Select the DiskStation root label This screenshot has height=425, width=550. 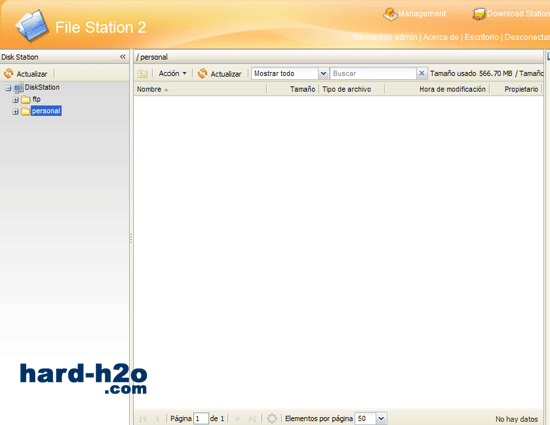42,87
